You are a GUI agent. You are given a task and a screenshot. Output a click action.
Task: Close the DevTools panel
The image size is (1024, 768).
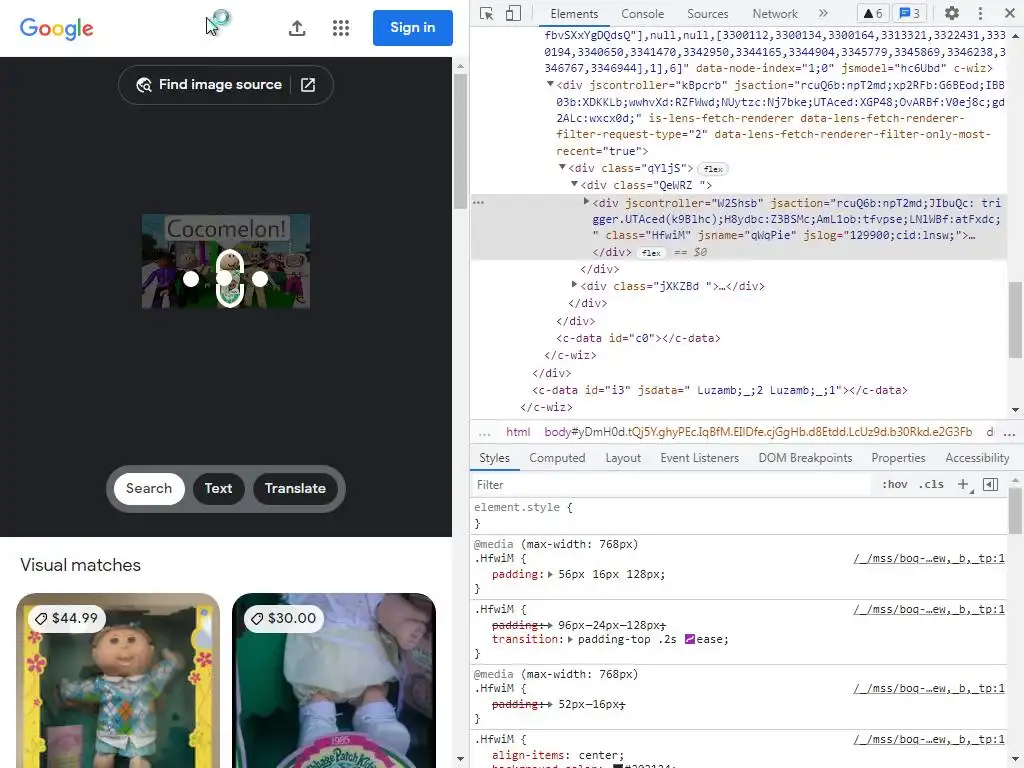pos(1010,13)
